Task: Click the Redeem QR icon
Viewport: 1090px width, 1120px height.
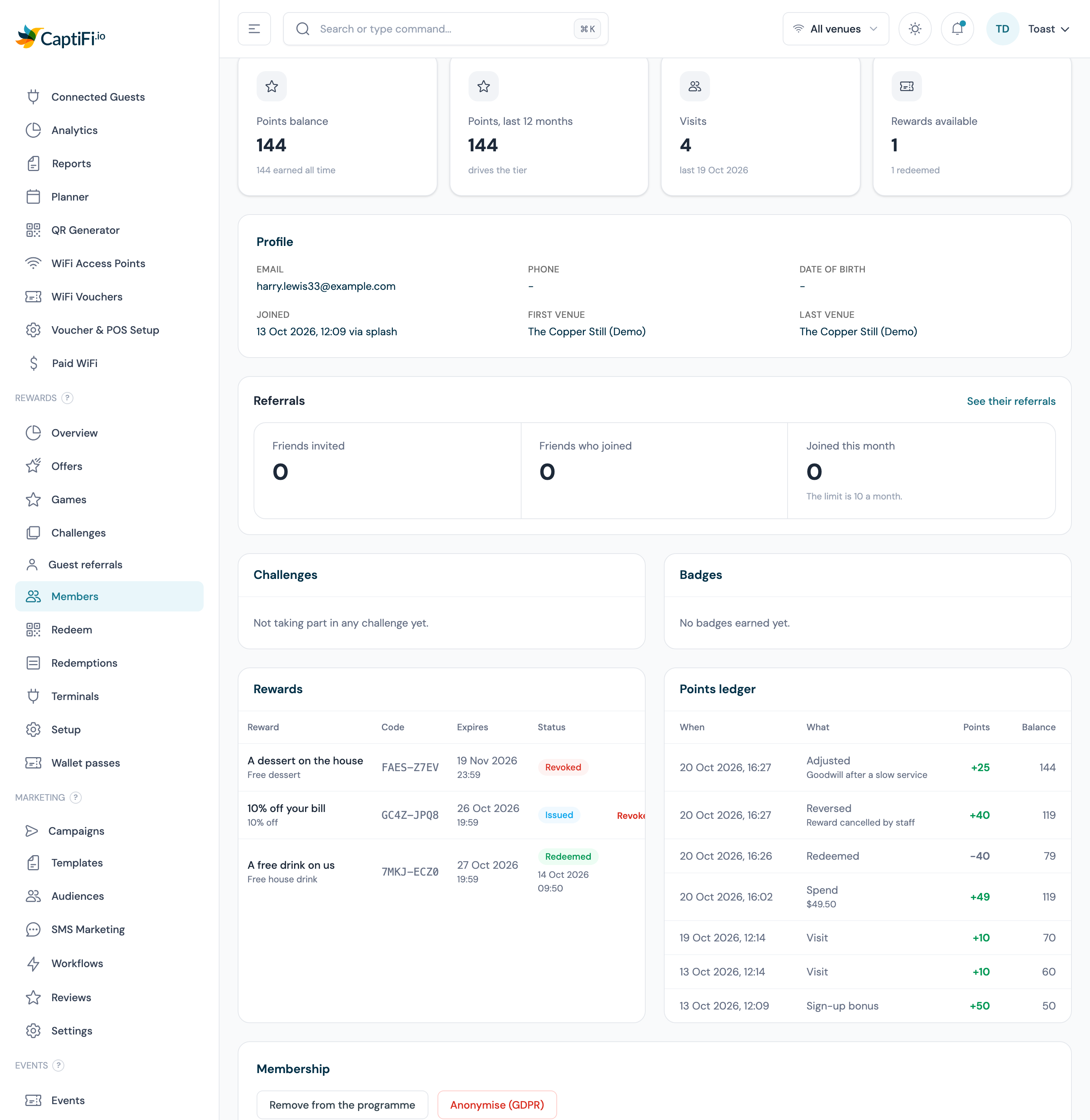Action: [33, 630]
